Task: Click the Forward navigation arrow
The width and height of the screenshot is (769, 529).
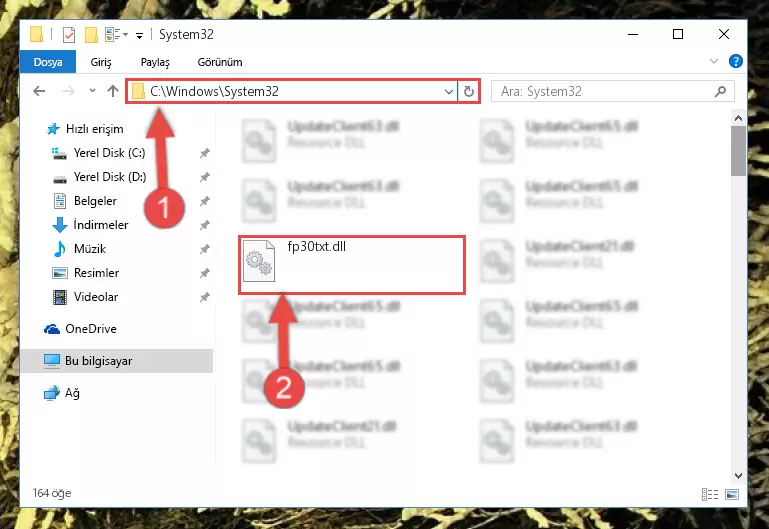Action: coord(68,91)
